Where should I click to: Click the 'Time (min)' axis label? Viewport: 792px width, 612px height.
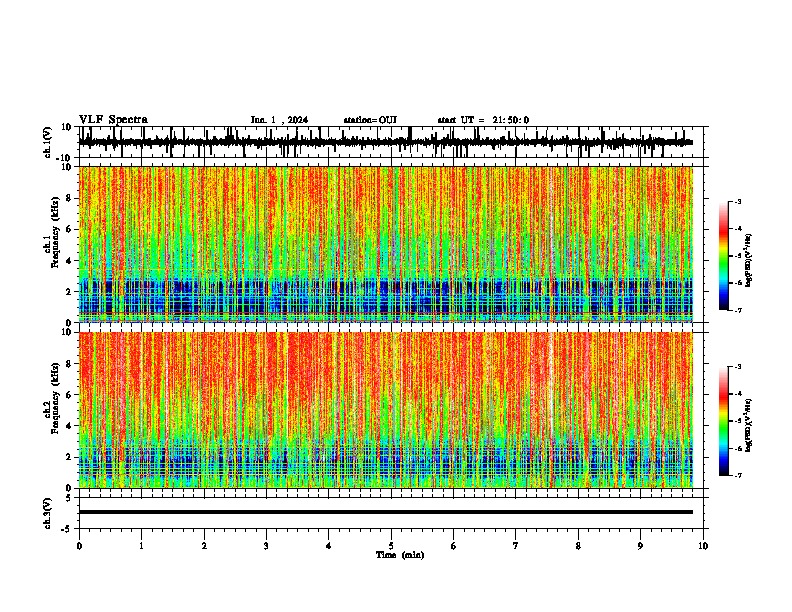pyautogui.click(x=400, y=555)
